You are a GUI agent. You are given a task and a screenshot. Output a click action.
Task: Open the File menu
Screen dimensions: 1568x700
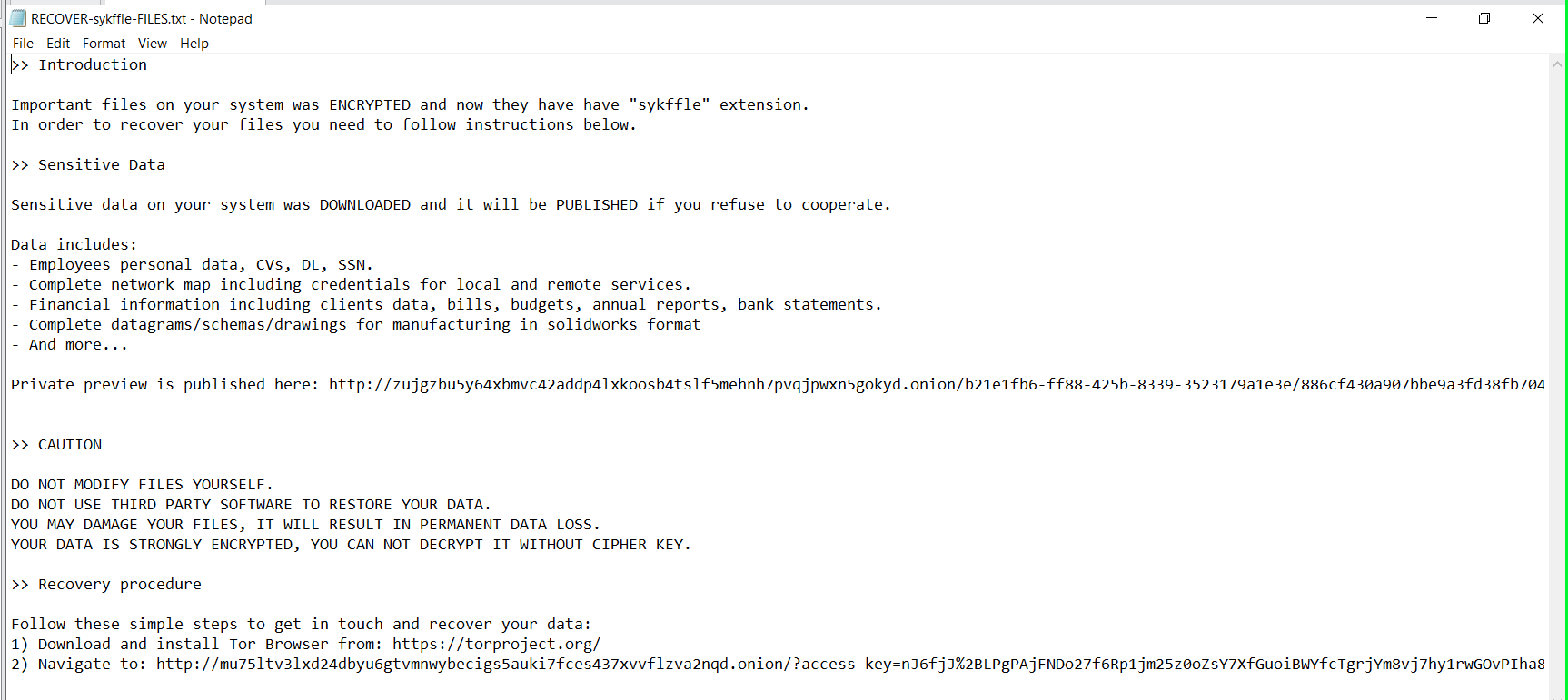tap(23, 44)
